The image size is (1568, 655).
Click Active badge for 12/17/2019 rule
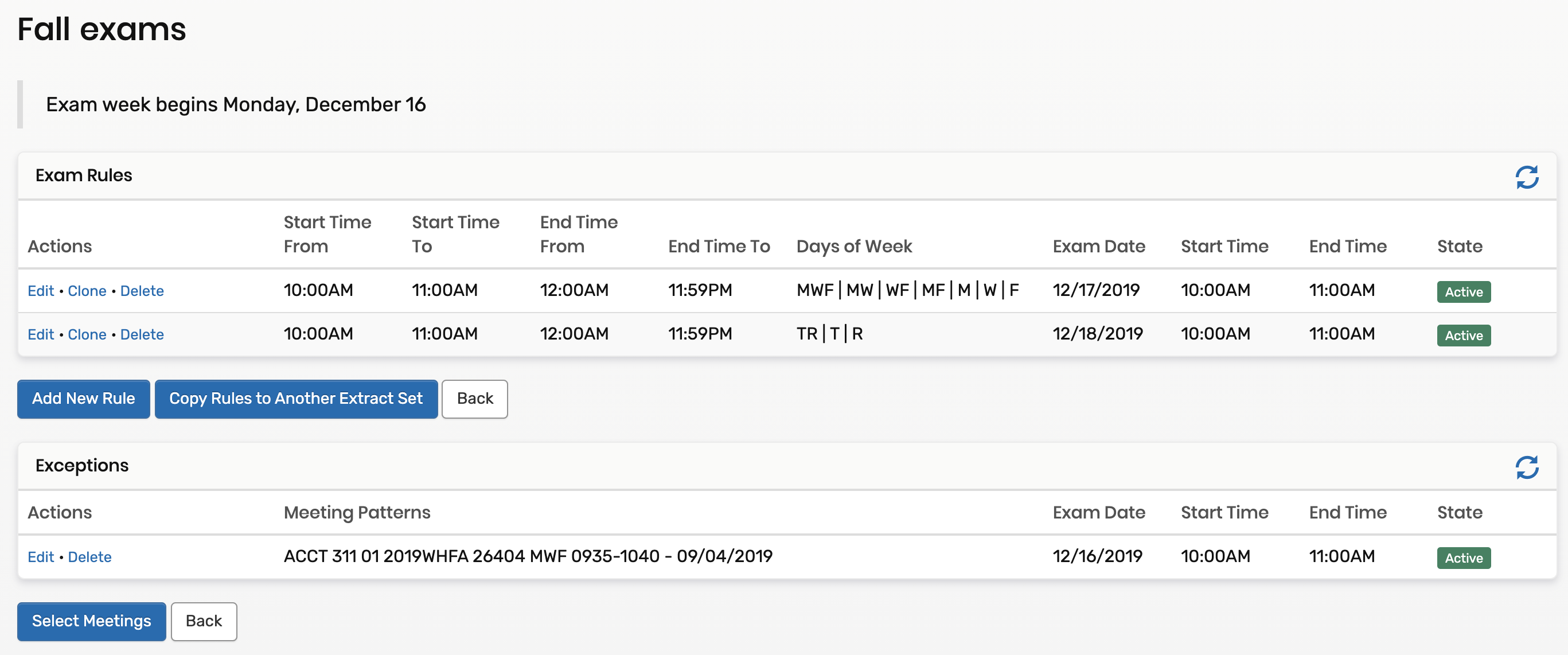(x=1463, y=291)
